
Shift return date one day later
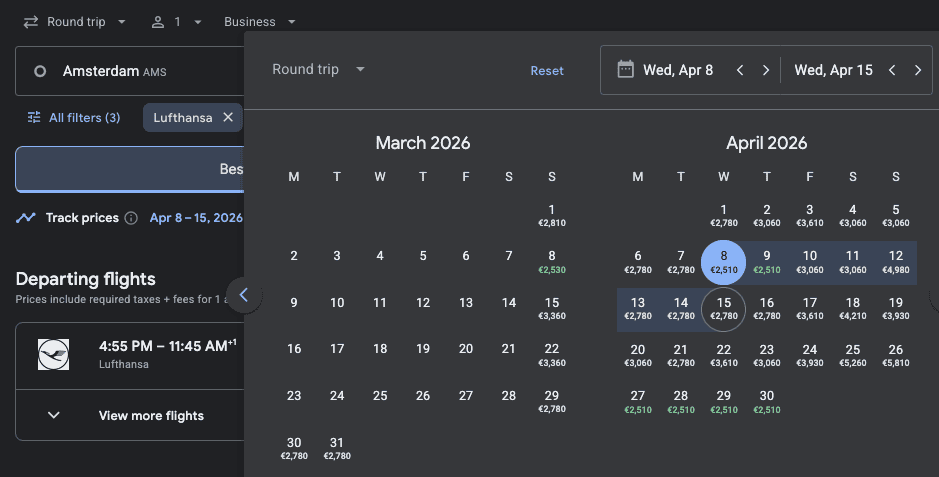[917, 70]
